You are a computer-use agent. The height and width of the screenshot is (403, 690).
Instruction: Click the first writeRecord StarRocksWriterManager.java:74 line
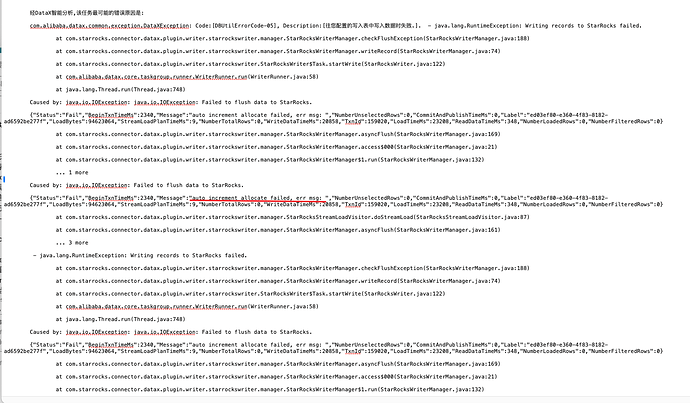coord(278,51)
